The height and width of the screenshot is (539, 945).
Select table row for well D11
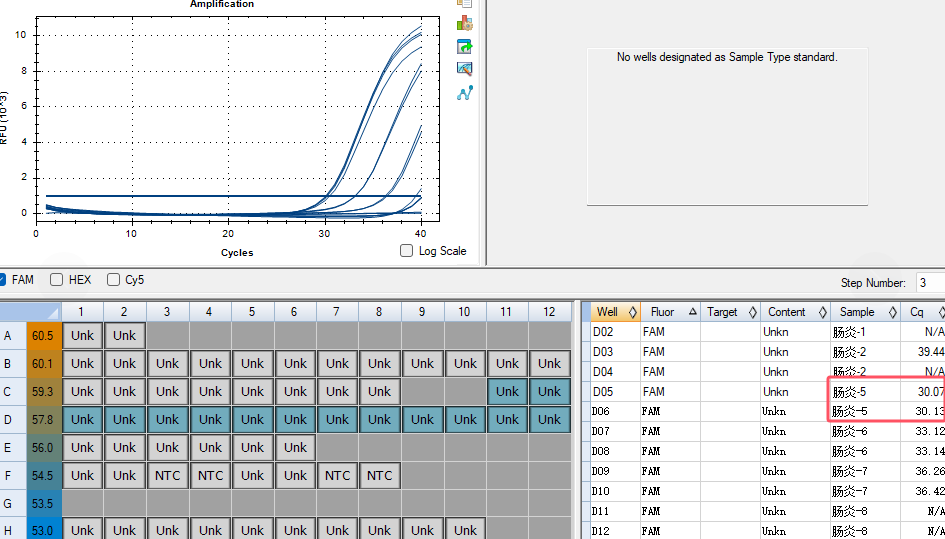pyautogui.click(x=768, y=511)
